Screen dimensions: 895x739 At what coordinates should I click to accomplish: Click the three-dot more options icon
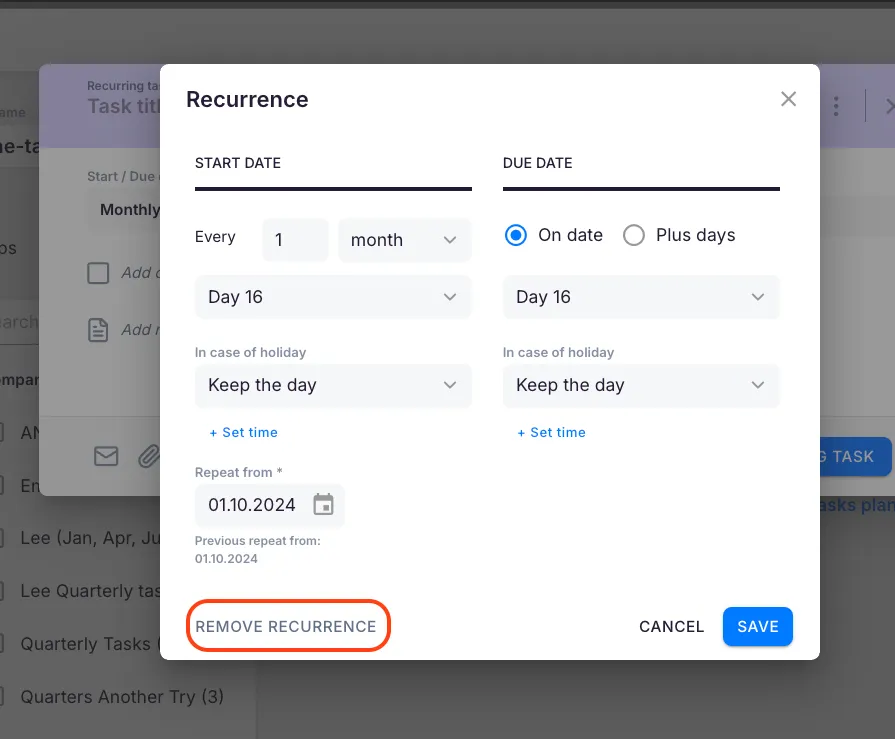point(836,106)
